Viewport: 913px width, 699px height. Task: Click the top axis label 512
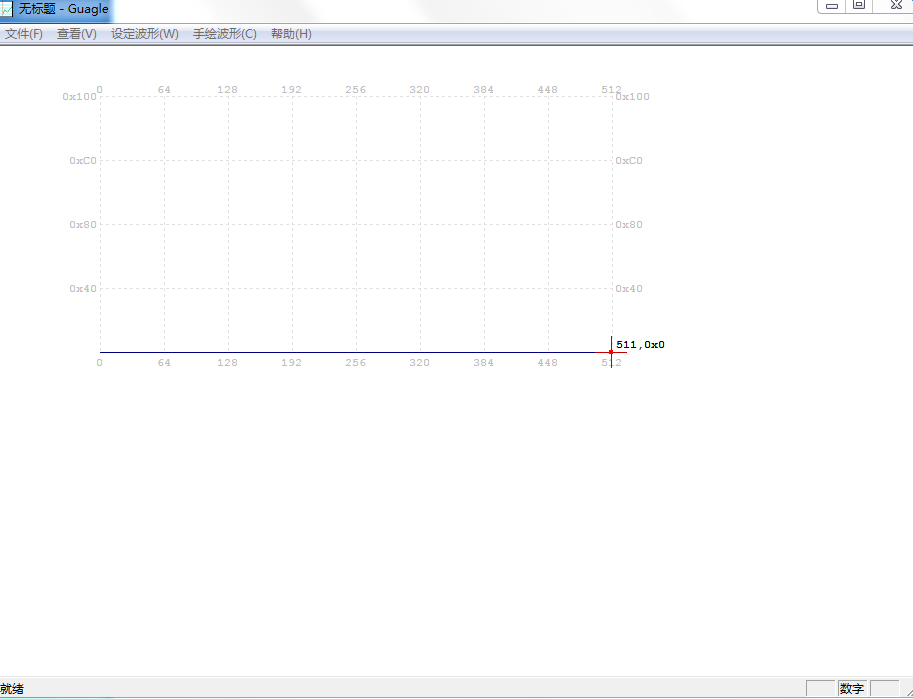coord(611,90)
